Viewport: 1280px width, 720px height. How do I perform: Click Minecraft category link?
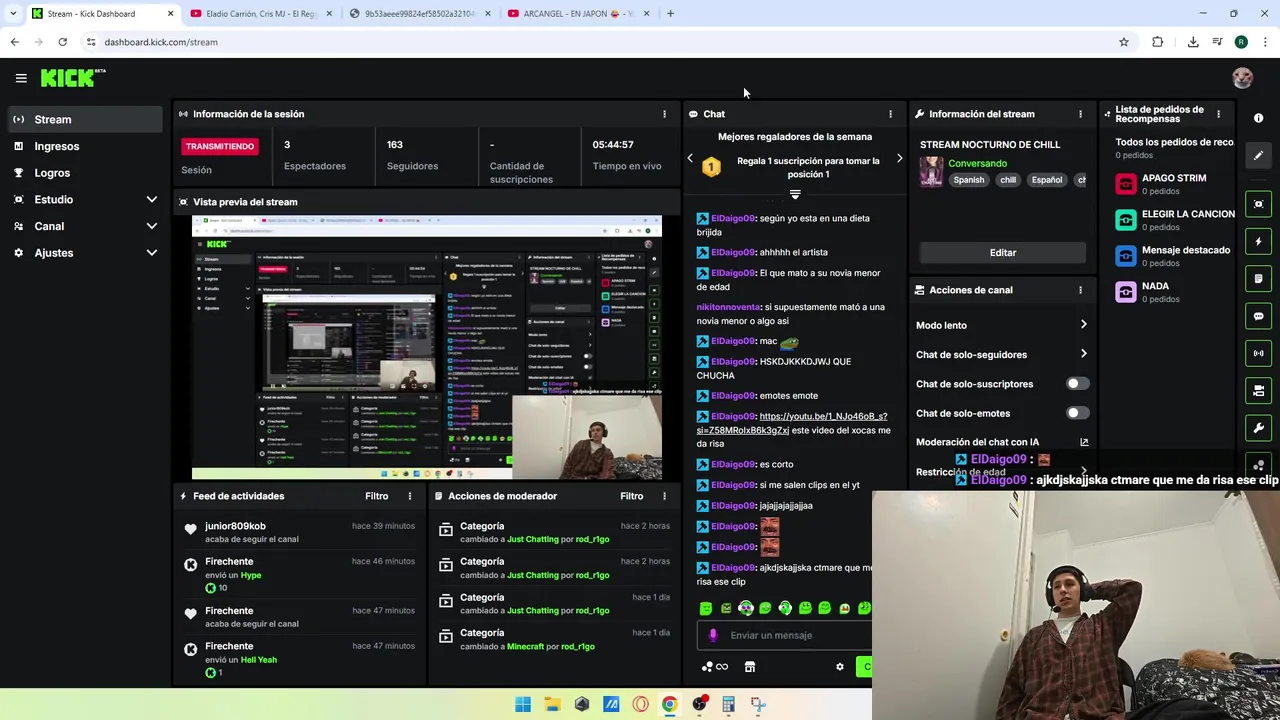525,646
